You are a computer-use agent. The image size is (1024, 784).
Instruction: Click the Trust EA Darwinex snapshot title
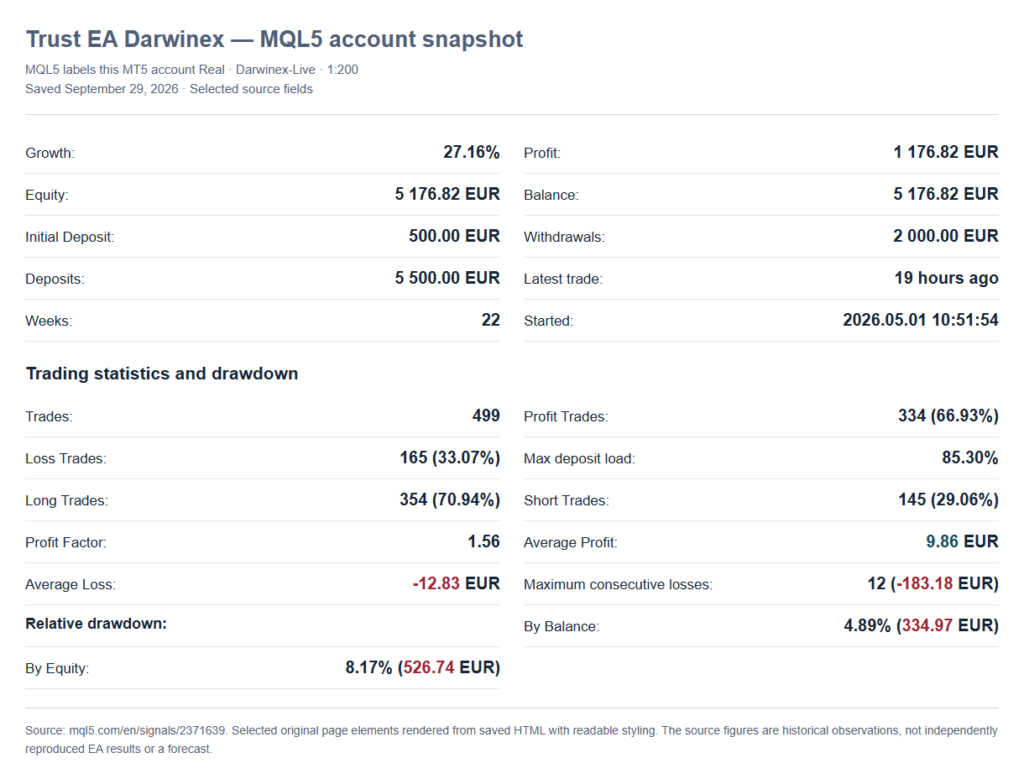274,39
